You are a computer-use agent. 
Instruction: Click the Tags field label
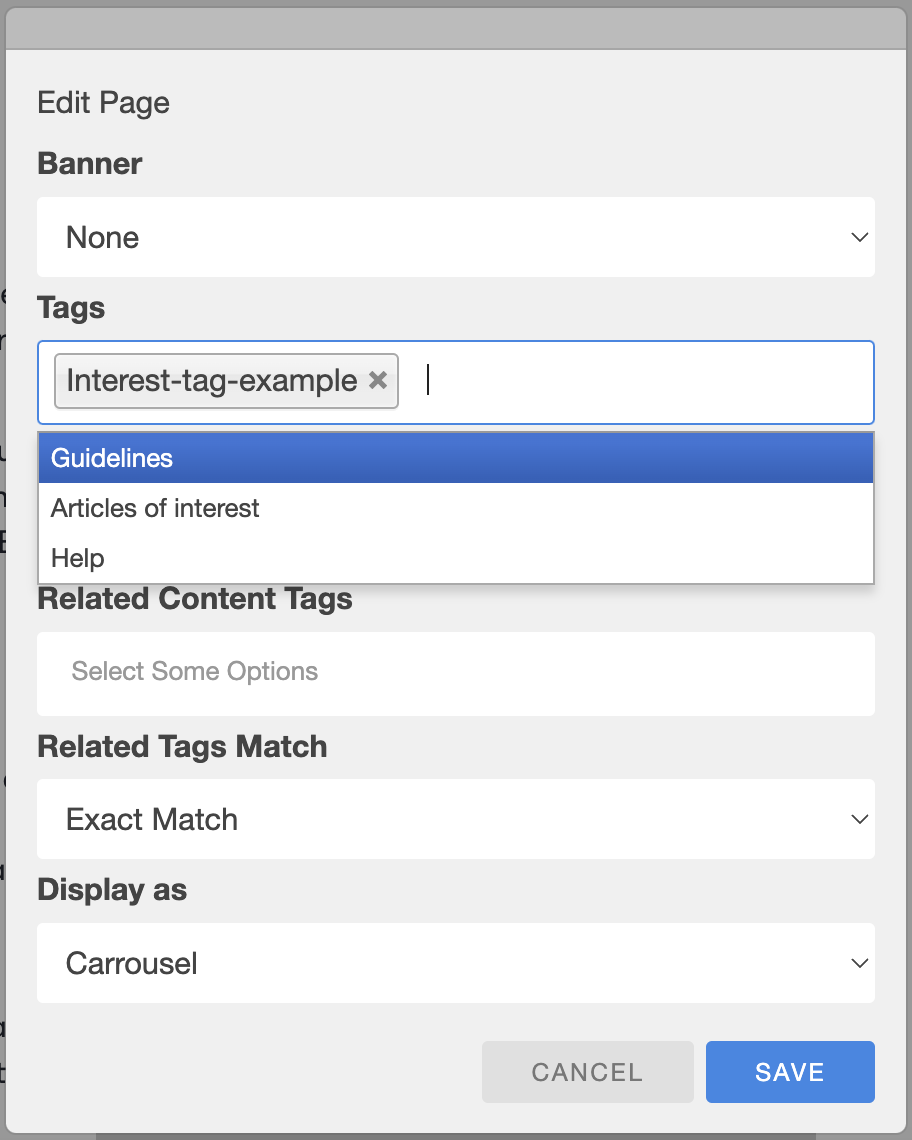pyautogui.click(x=71, y=308)
